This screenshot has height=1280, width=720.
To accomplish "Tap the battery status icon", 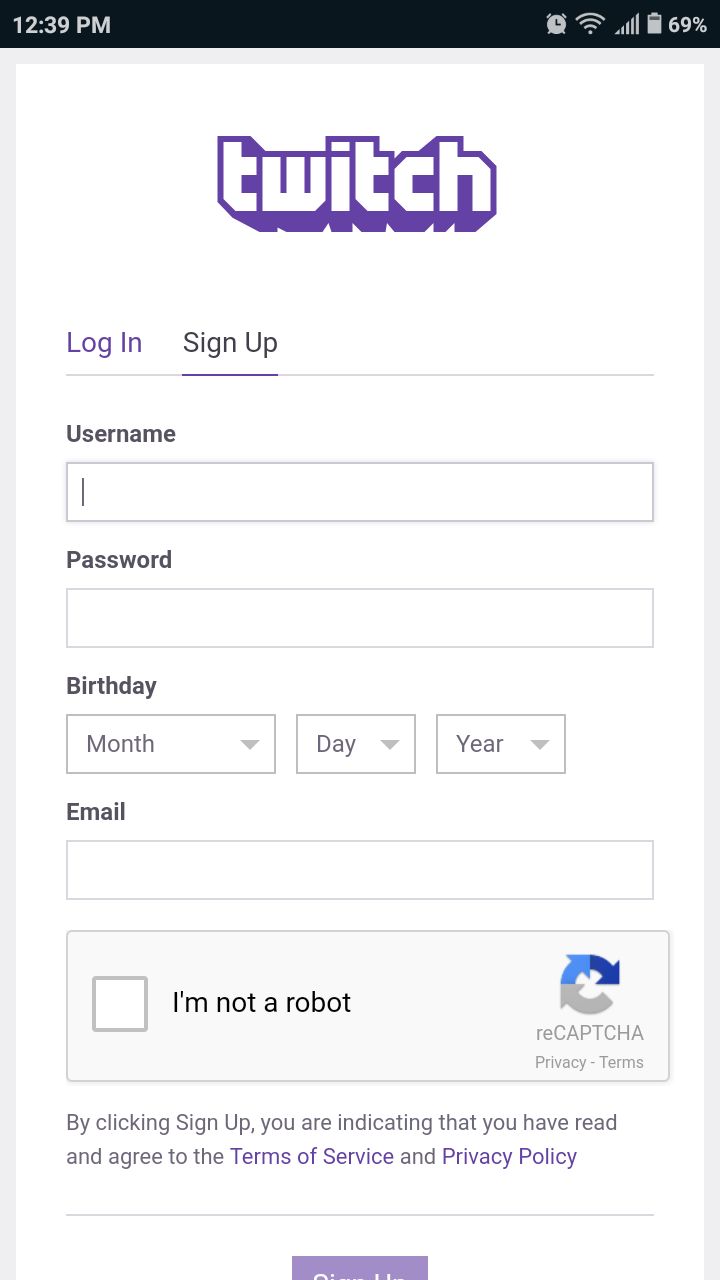I will [x=654, y=23].
